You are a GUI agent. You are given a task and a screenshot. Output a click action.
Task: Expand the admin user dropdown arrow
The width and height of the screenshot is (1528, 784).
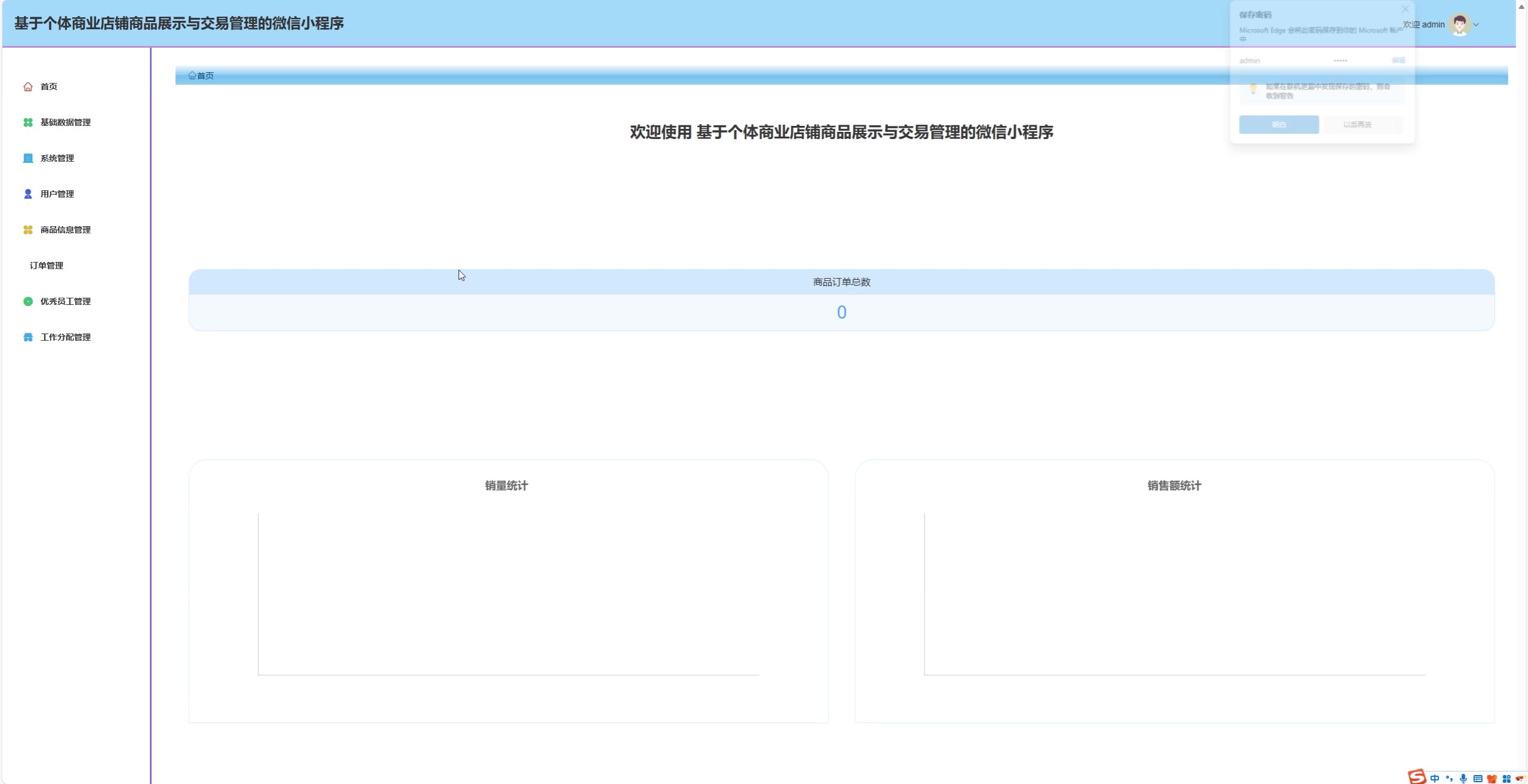[1476, 25]
